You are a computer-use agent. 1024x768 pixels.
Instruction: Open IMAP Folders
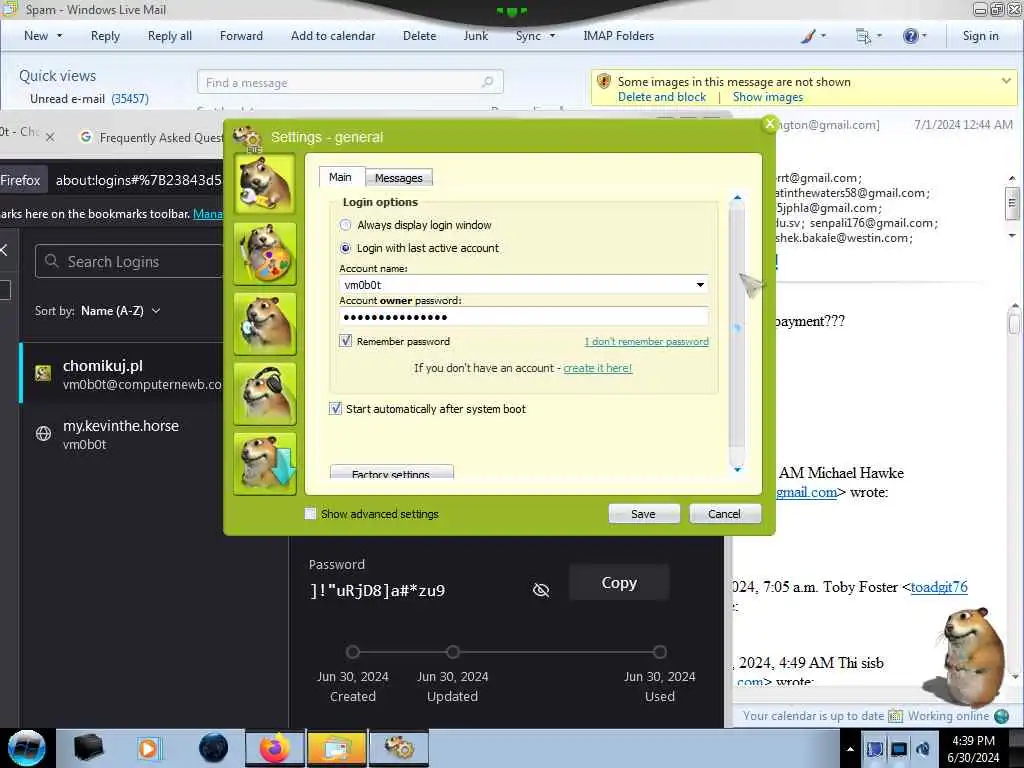click(x=618, y=36)
